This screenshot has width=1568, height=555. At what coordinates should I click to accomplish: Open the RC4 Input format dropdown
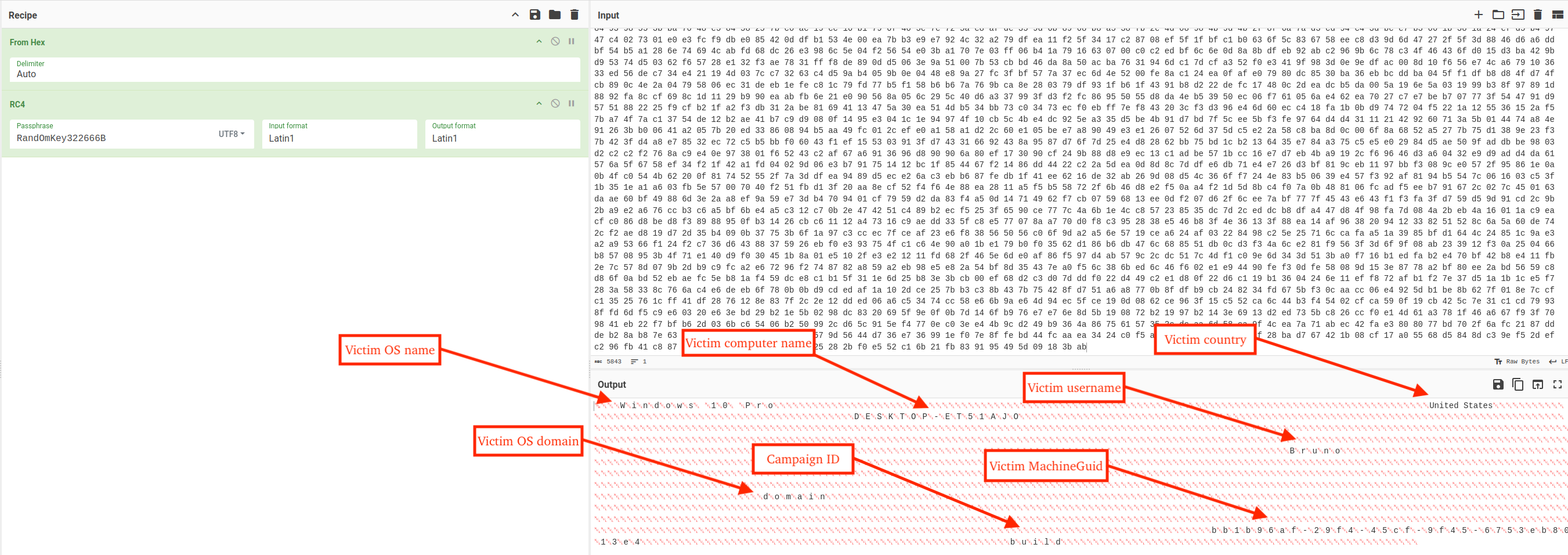339,135
